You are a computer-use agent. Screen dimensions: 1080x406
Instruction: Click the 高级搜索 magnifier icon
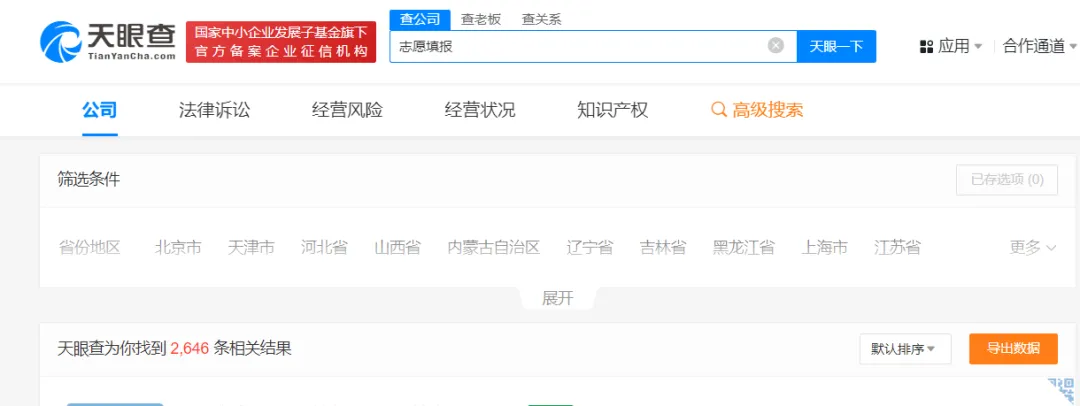718,110
